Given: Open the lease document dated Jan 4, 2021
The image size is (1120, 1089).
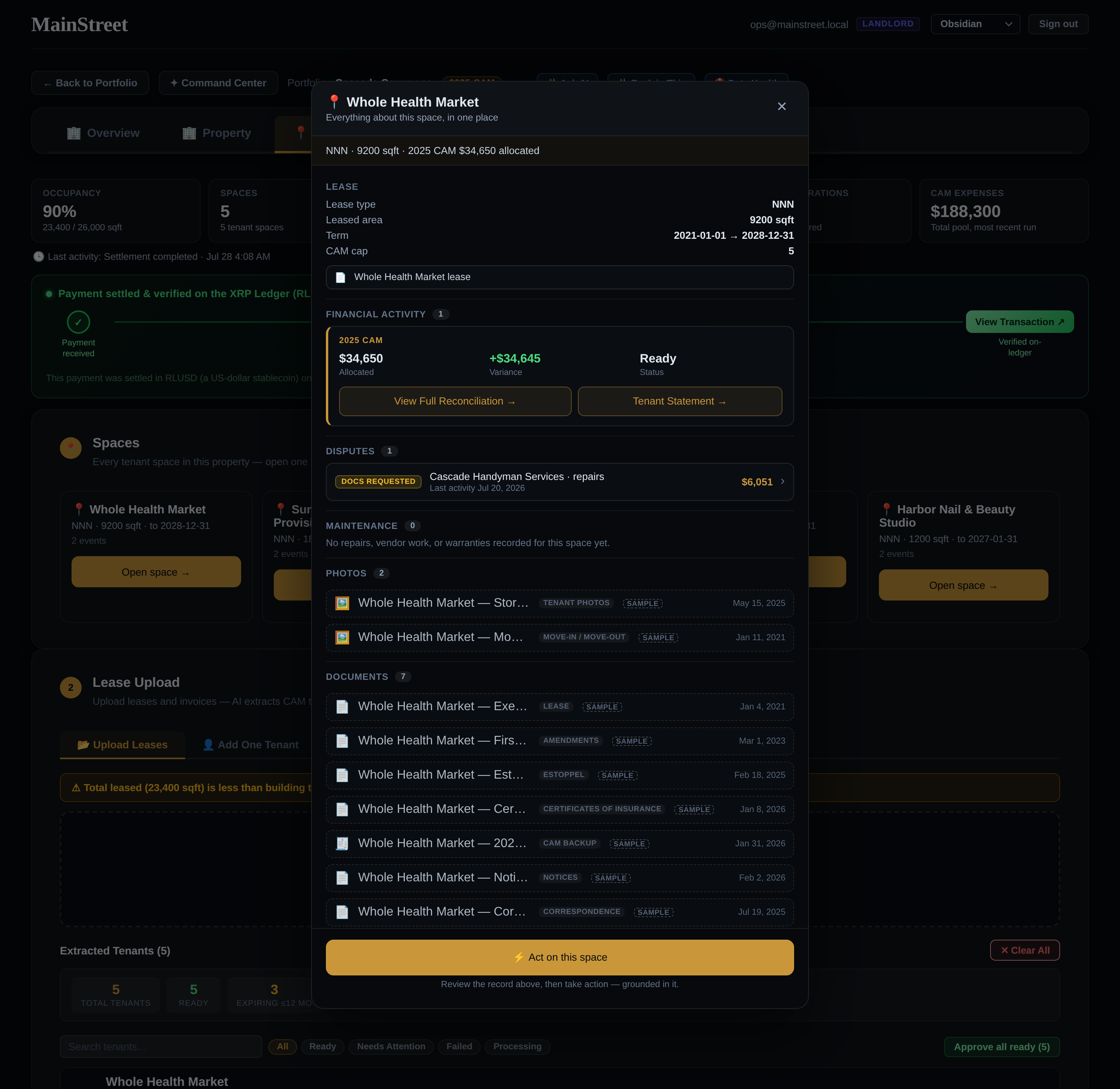Looking at the screenshot, I should (x=560, y=707).
